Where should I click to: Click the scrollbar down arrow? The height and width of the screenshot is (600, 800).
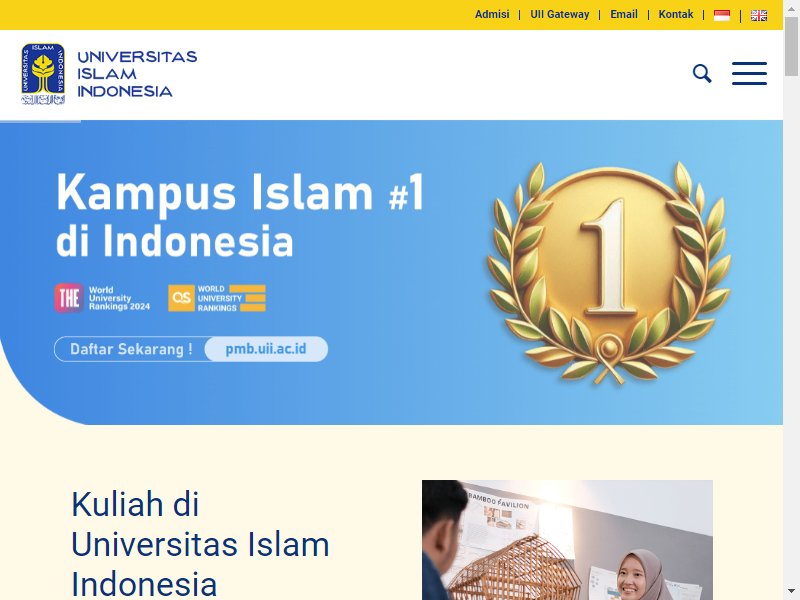pyautogui.click(x=791, y=593)
